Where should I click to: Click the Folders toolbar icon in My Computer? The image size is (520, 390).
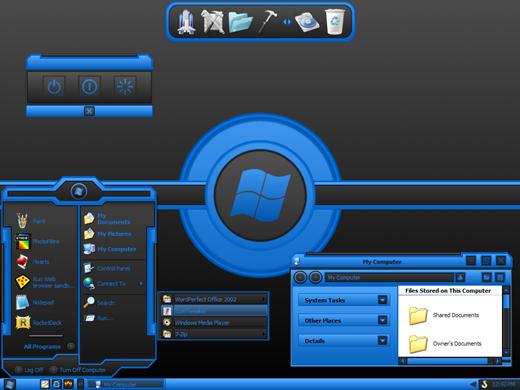(x=487, y=277)
